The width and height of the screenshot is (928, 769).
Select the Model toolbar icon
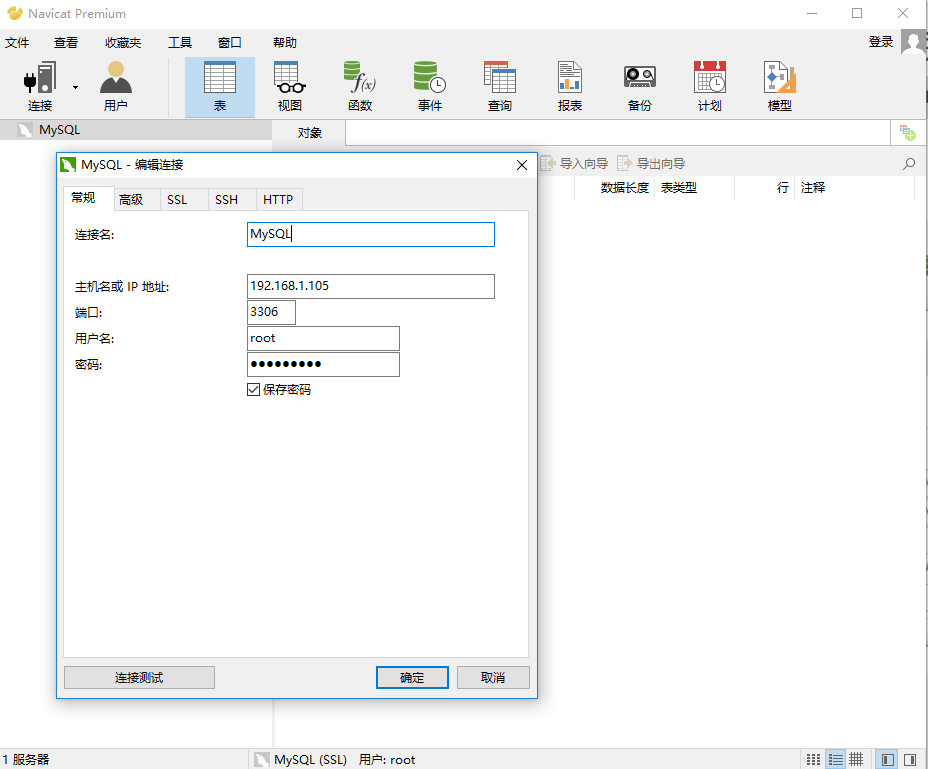[778, 85]
